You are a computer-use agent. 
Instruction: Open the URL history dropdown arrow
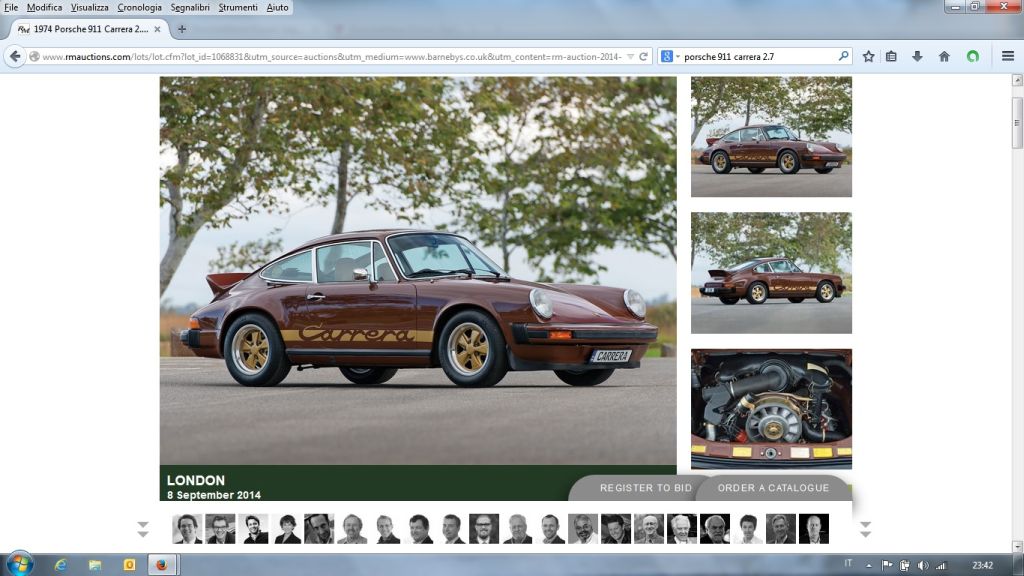[630, 57]
